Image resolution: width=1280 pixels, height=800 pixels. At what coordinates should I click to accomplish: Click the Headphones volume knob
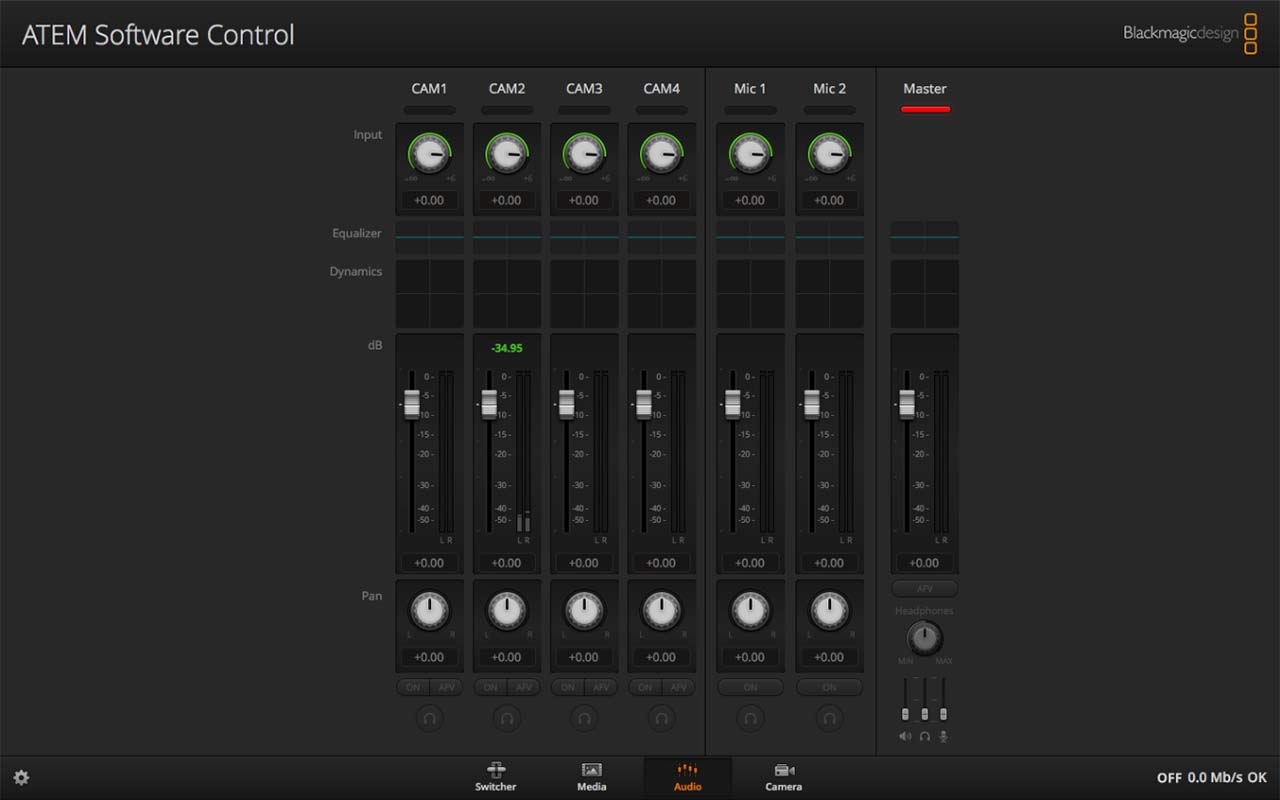pos(924,638)
